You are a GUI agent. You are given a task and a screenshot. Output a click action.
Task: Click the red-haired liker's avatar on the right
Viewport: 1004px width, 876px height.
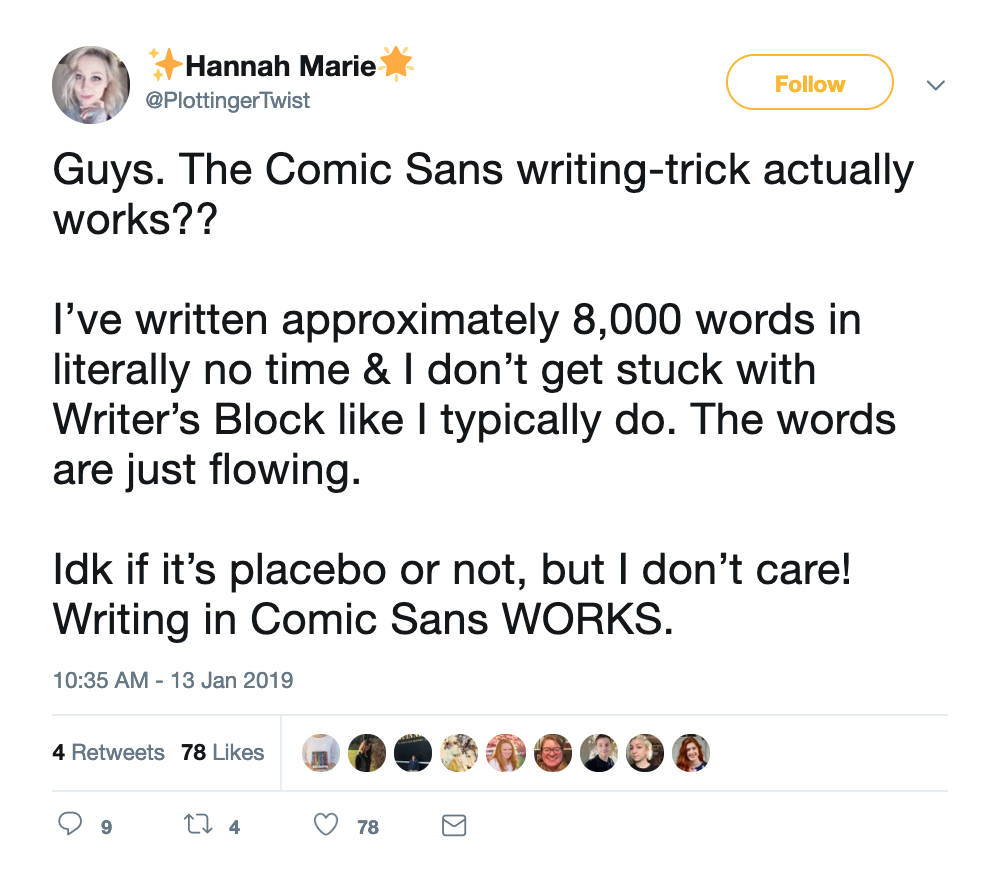click(691, 753)
